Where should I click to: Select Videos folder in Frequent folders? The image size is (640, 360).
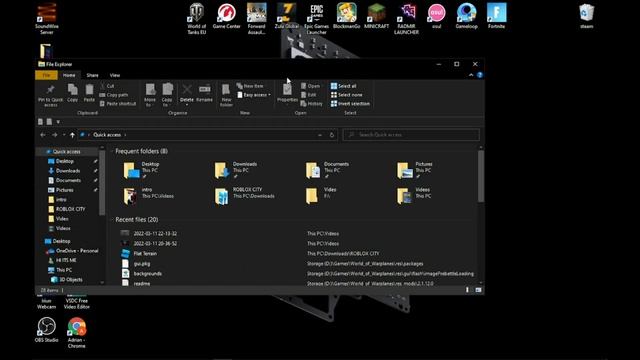415,196
